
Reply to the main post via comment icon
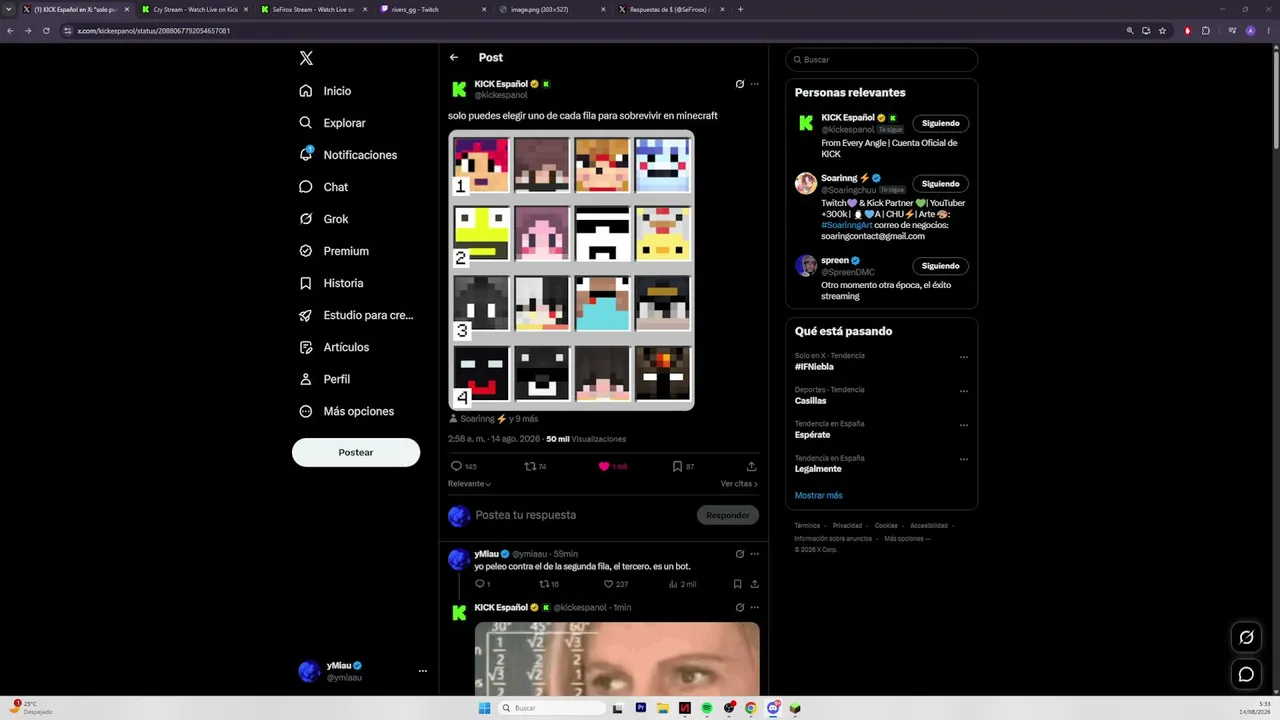pyautogui.click(x=457, y=466)
